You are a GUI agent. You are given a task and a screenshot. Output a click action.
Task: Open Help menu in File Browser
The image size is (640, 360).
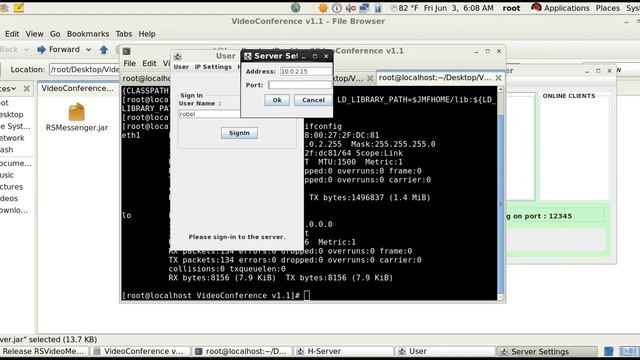pos(147,34)
